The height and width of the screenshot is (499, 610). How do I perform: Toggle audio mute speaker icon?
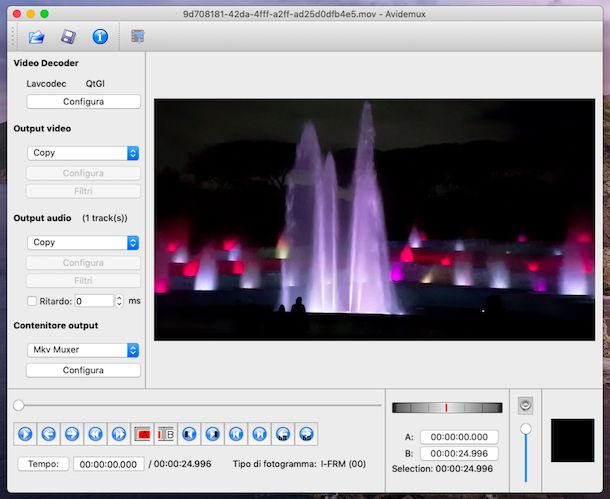(526, 405)
